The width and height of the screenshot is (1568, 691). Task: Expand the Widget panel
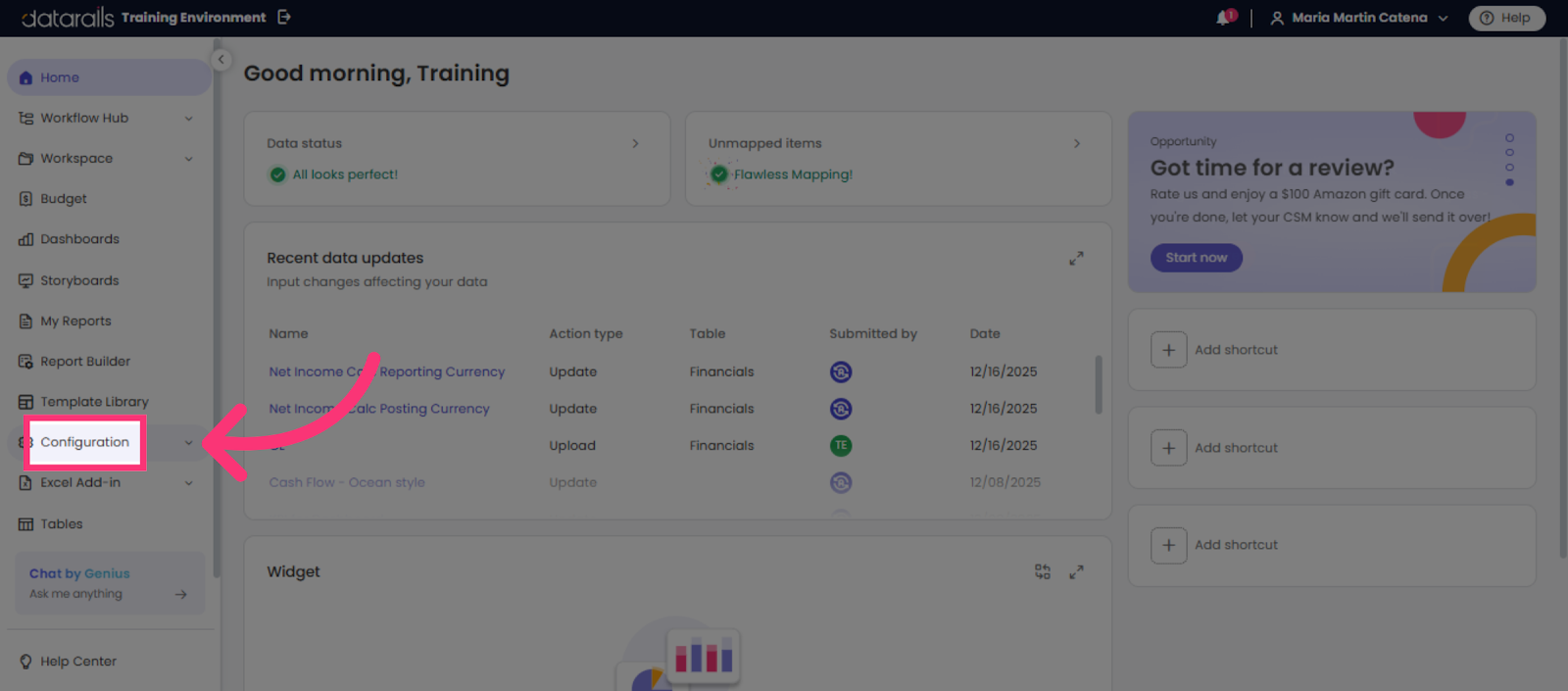(x=1076, y=571)
